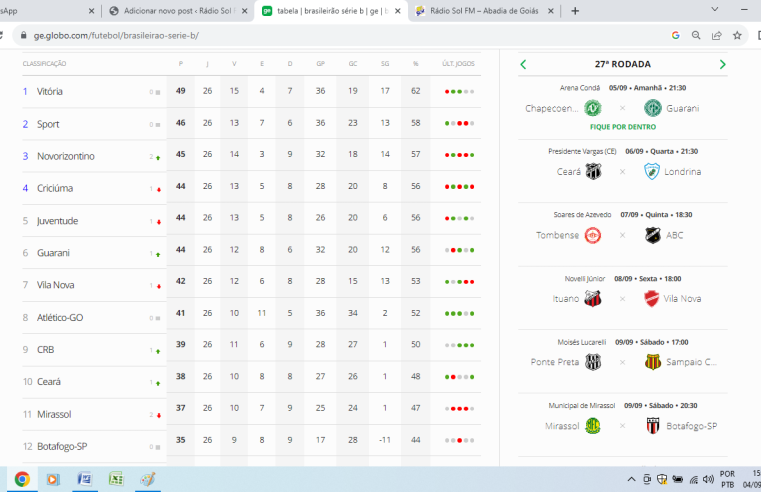Click the POR PTB language indicator

point(727,479)
